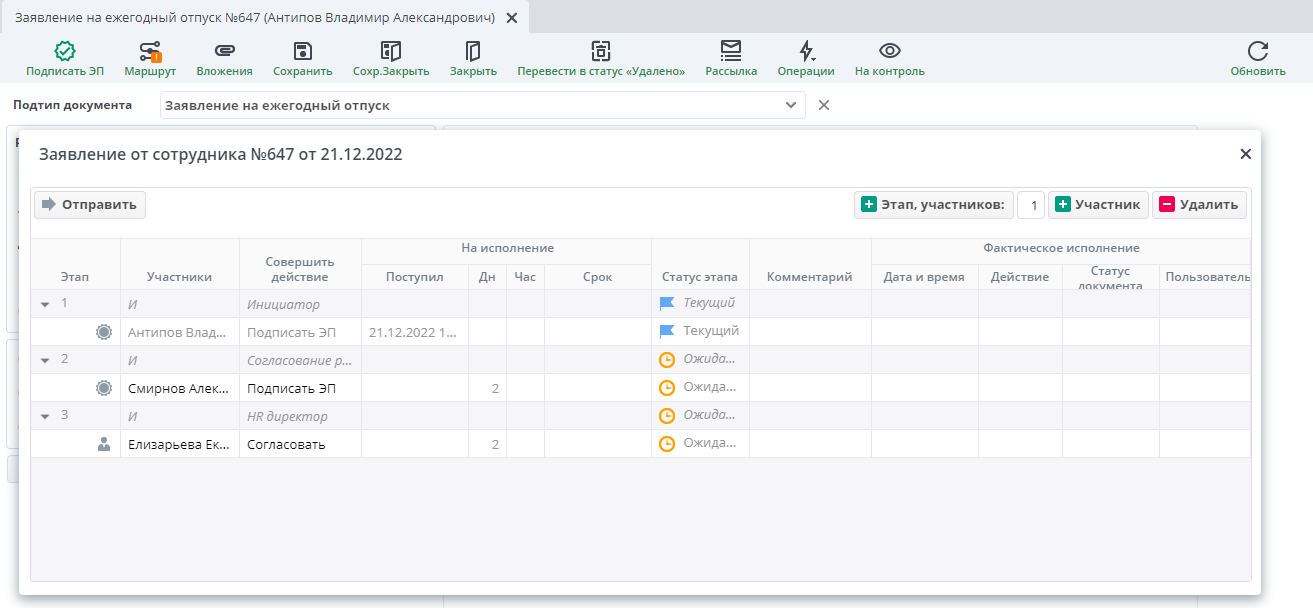Select radio marker beside Смирнов participant

coord(104,388)
